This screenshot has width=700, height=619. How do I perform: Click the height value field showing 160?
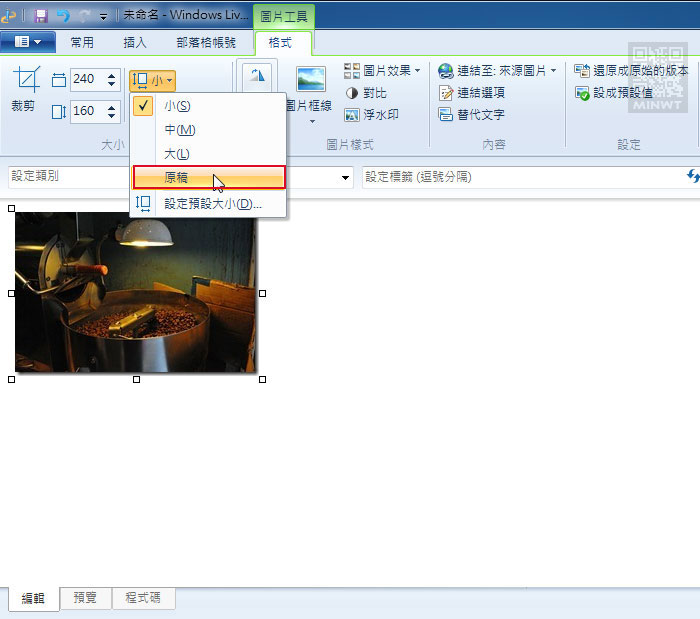pyautogui.click(x=88, y=111)
